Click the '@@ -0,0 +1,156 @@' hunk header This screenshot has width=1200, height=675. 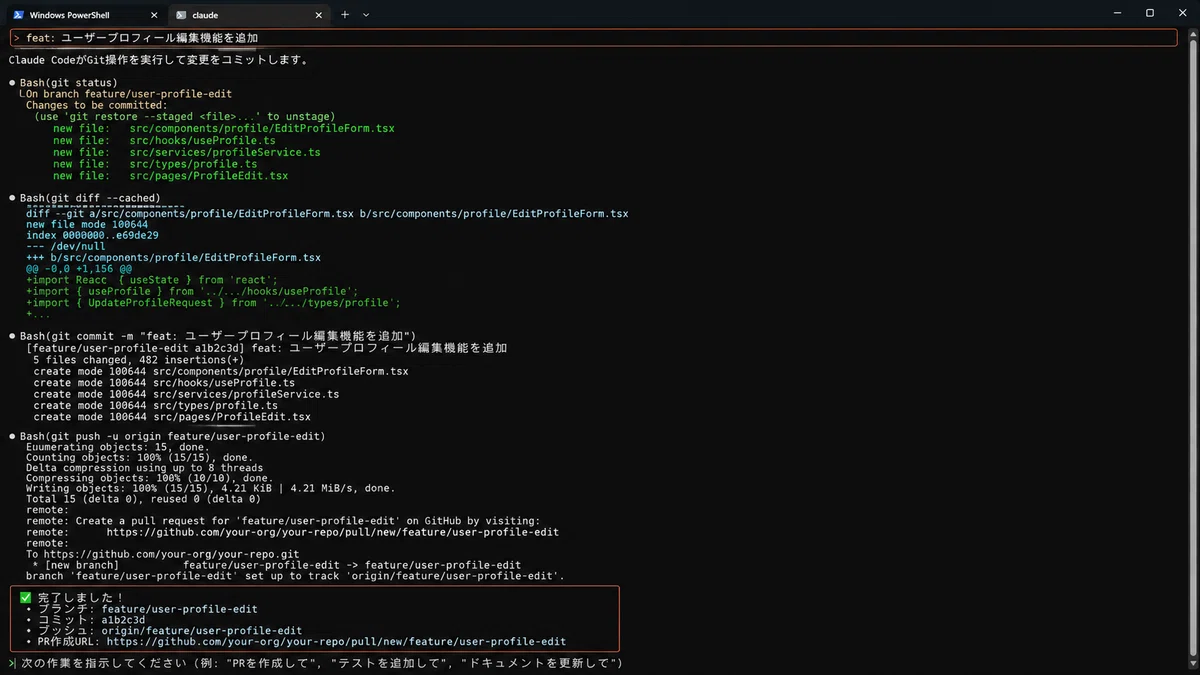click(x=79, y=269)
